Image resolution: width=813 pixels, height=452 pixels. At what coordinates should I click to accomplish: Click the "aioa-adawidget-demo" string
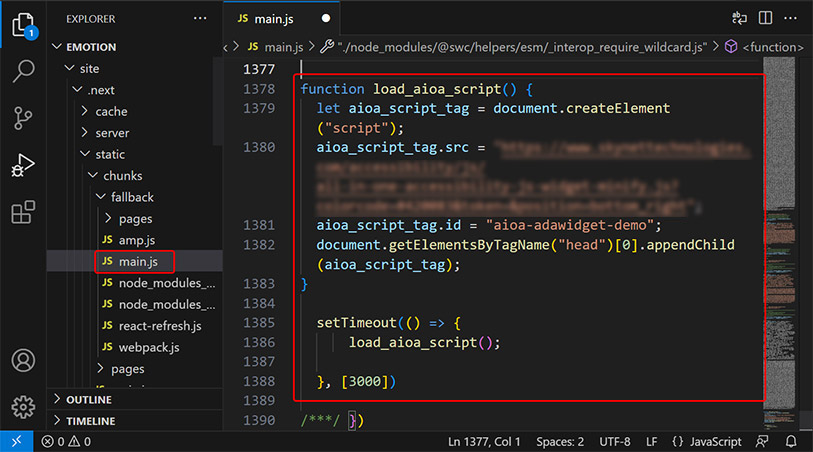click(569, 225)
